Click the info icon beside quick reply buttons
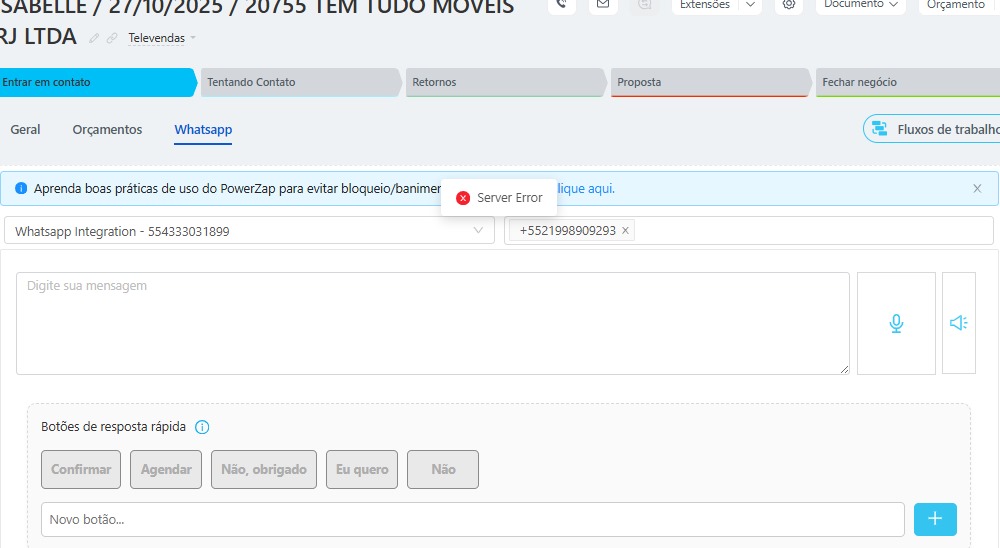1000x548 pixels. coord(202,427)
